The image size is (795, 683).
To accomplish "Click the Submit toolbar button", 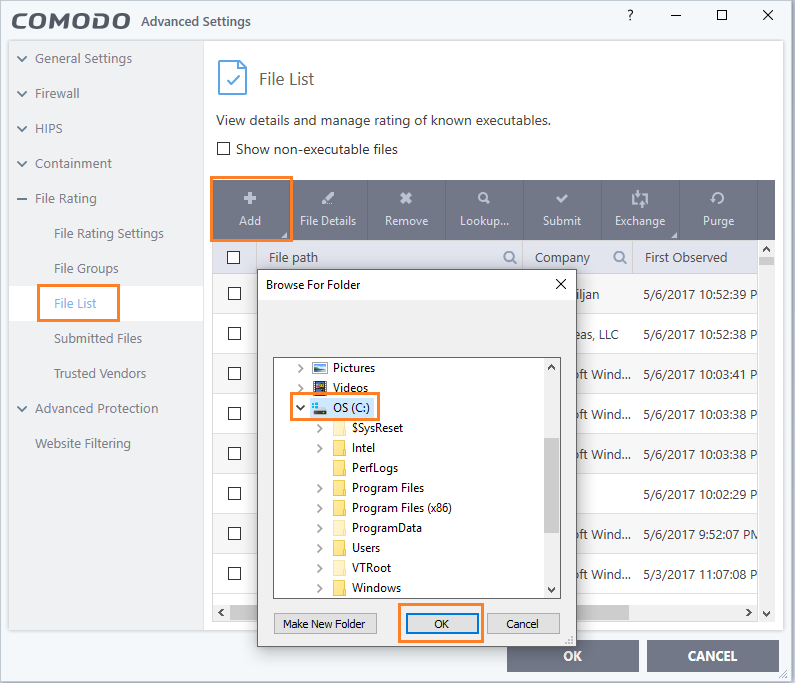I will 562,209.
